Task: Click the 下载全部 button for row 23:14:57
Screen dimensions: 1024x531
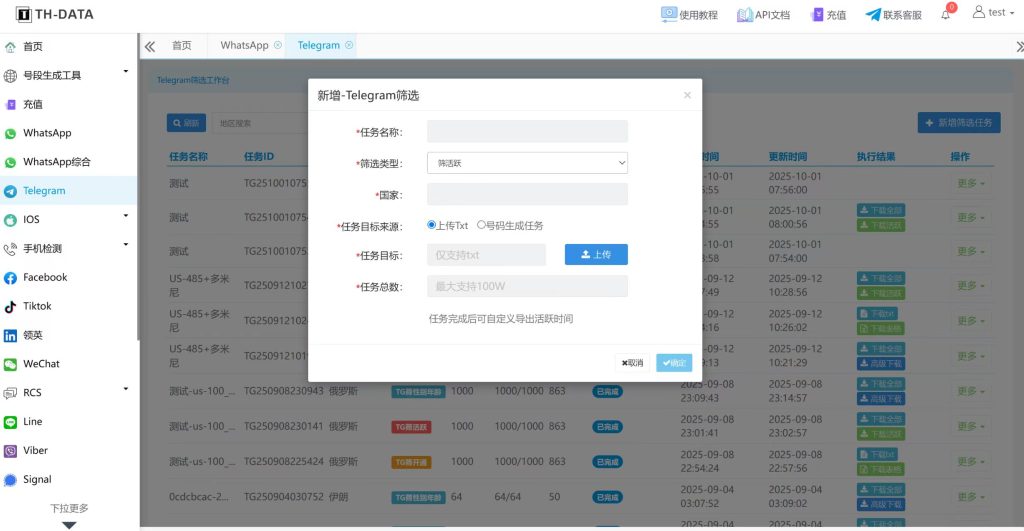Action: (x=881, y=384)
